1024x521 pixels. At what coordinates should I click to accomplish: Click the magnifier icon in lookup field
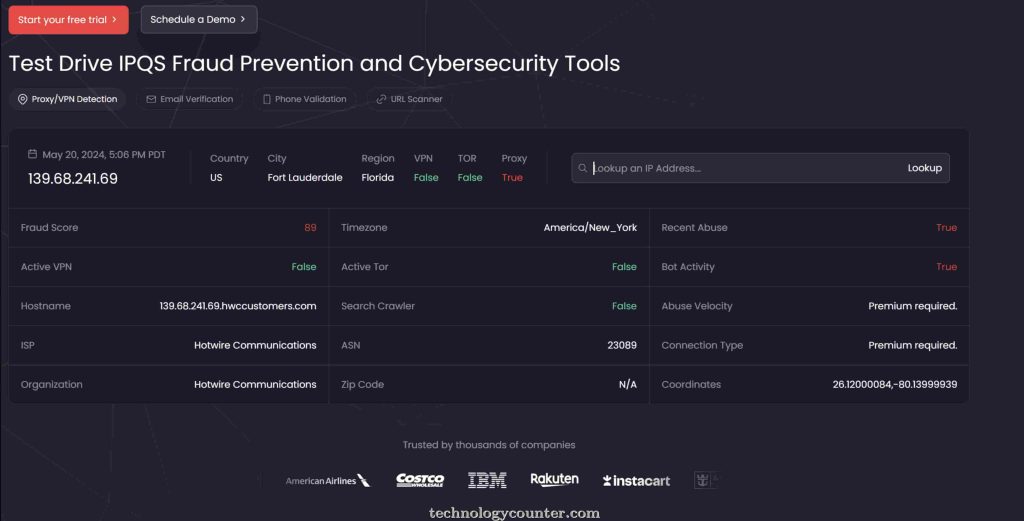(x=582, y=168)
